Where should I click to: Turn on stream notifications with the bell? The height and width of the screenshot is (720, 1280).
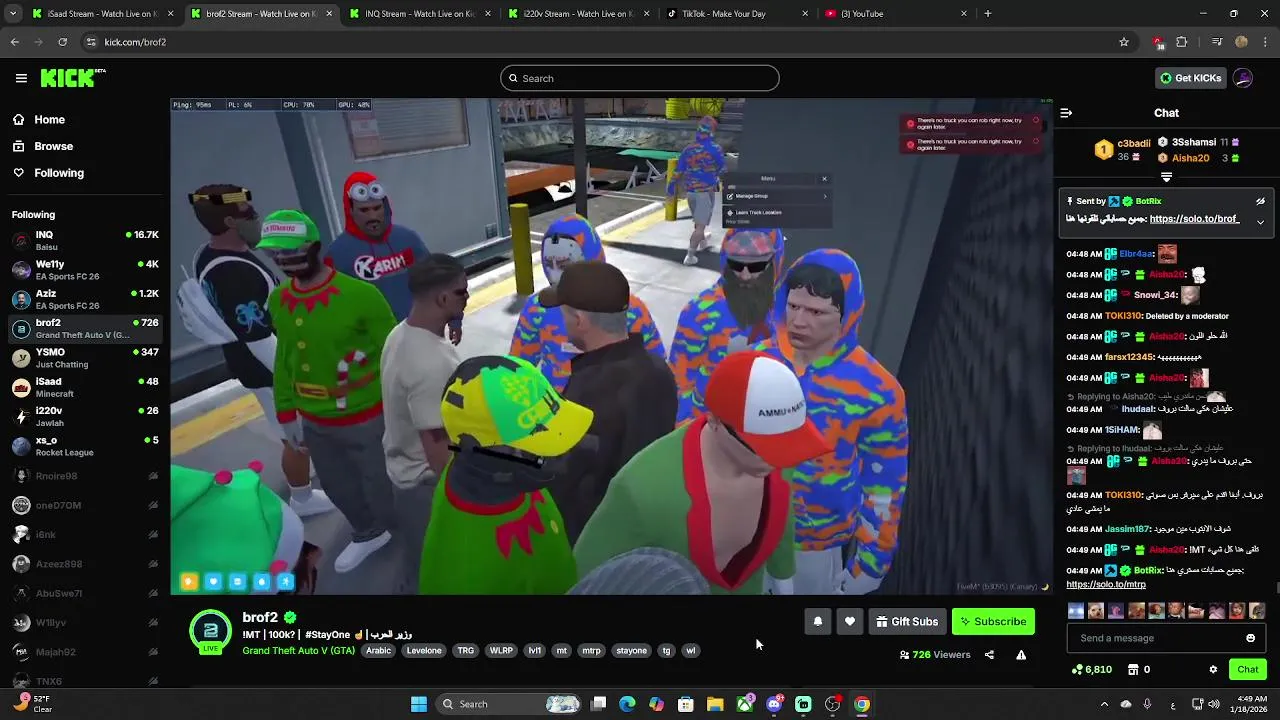pos(818,622)
